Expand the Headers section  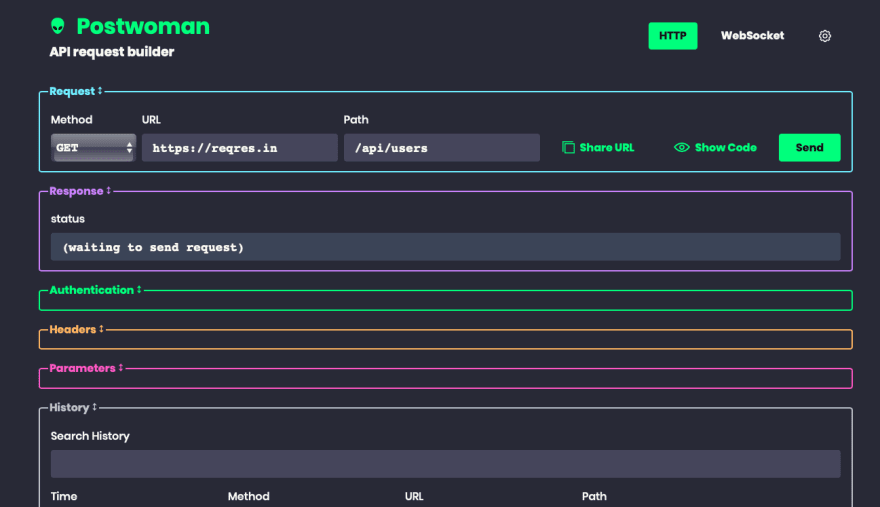tap(76, 329)
